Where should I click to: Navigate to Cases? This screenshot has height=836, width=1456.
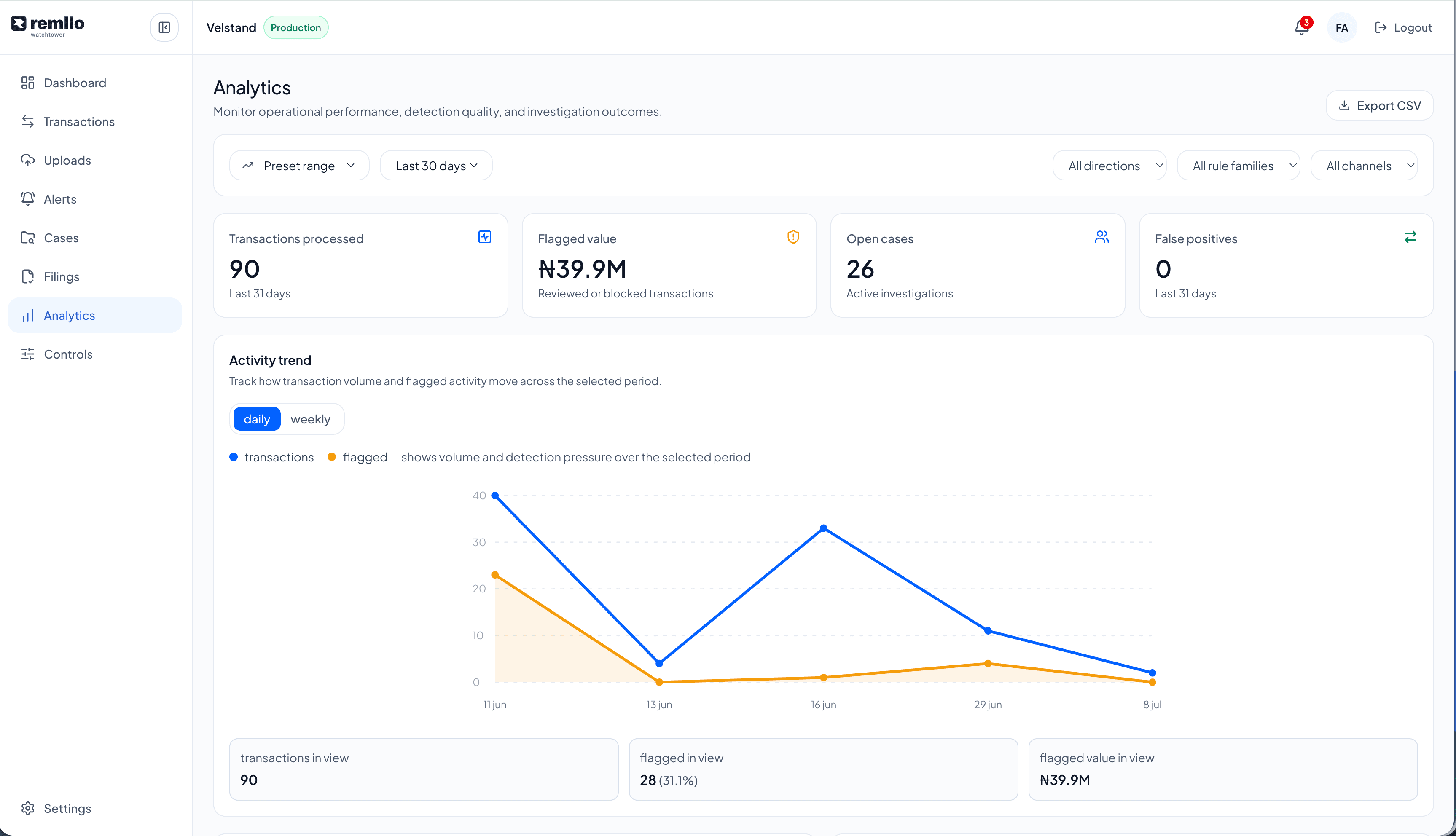[95, 238]
